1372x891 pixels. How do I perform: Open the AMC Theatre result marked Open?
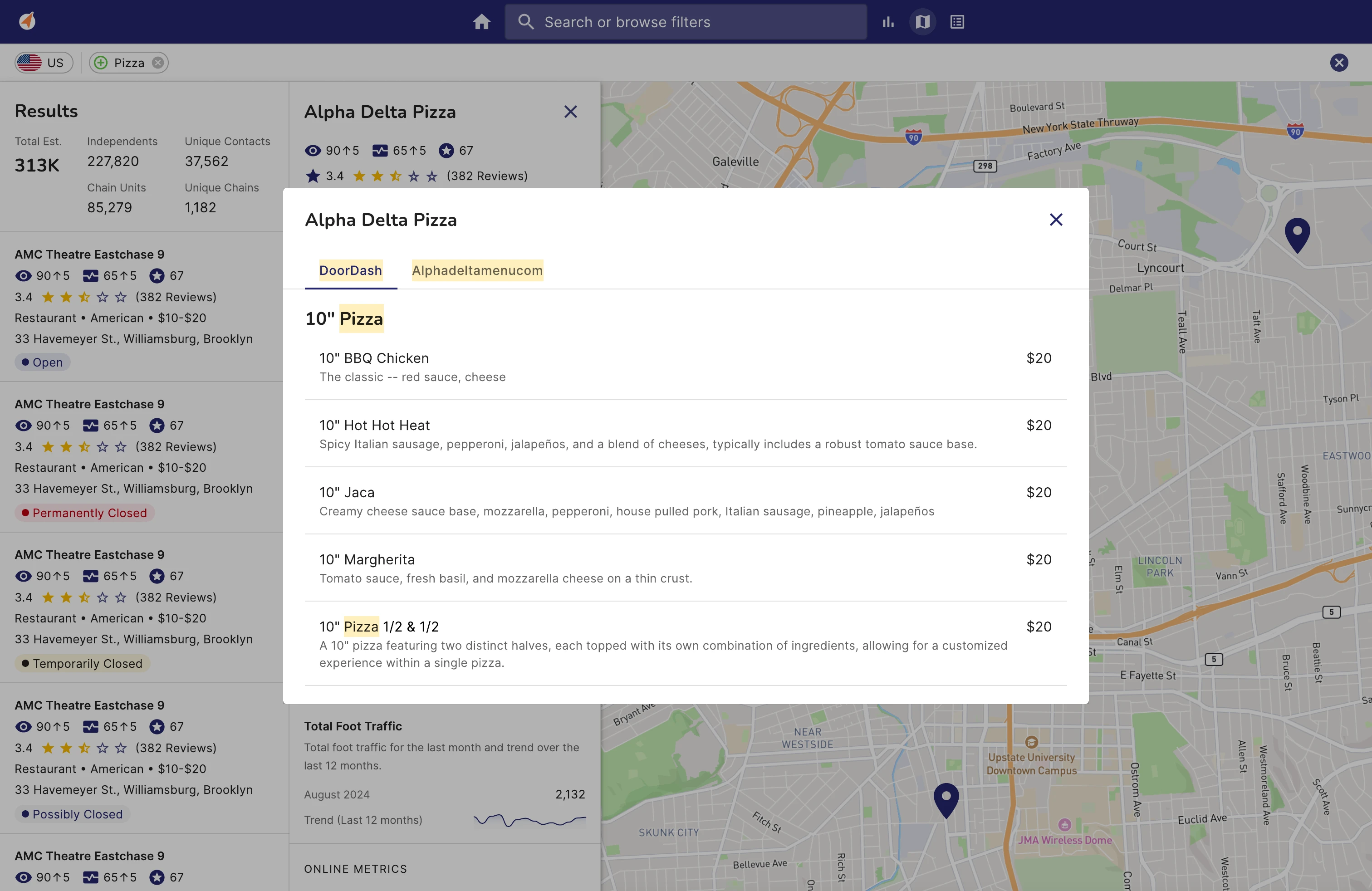(141, 307)
